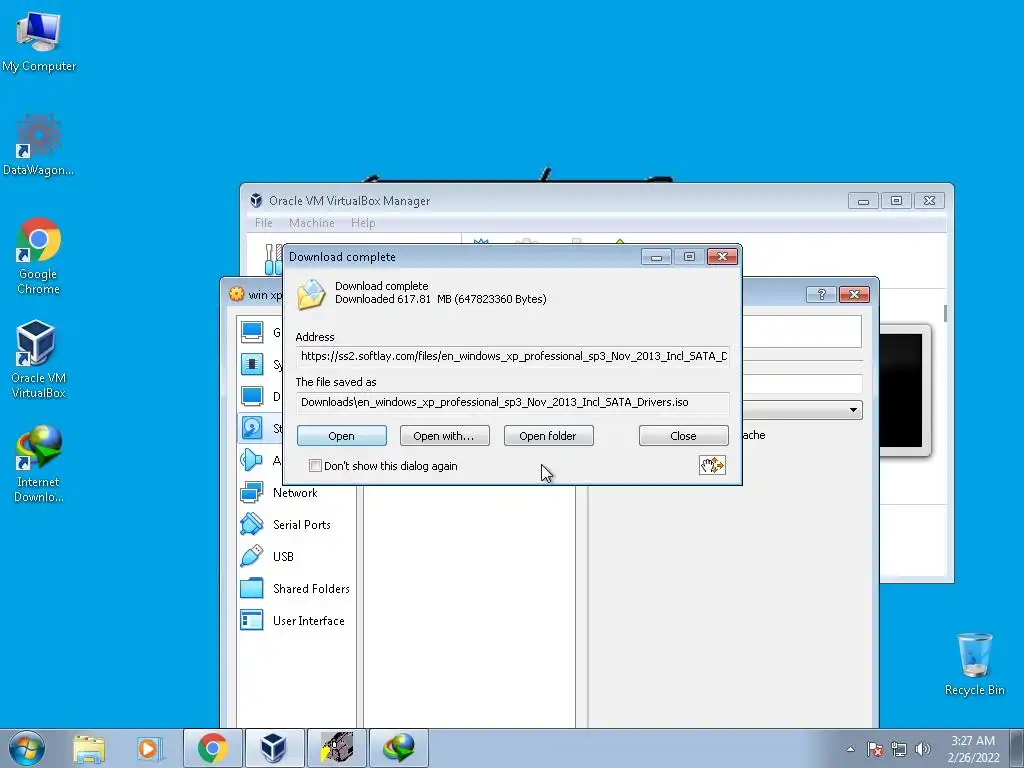1024x768 pixels.
Task: Click the folder icon in Download complete dialog
Action: click(311, 294)
